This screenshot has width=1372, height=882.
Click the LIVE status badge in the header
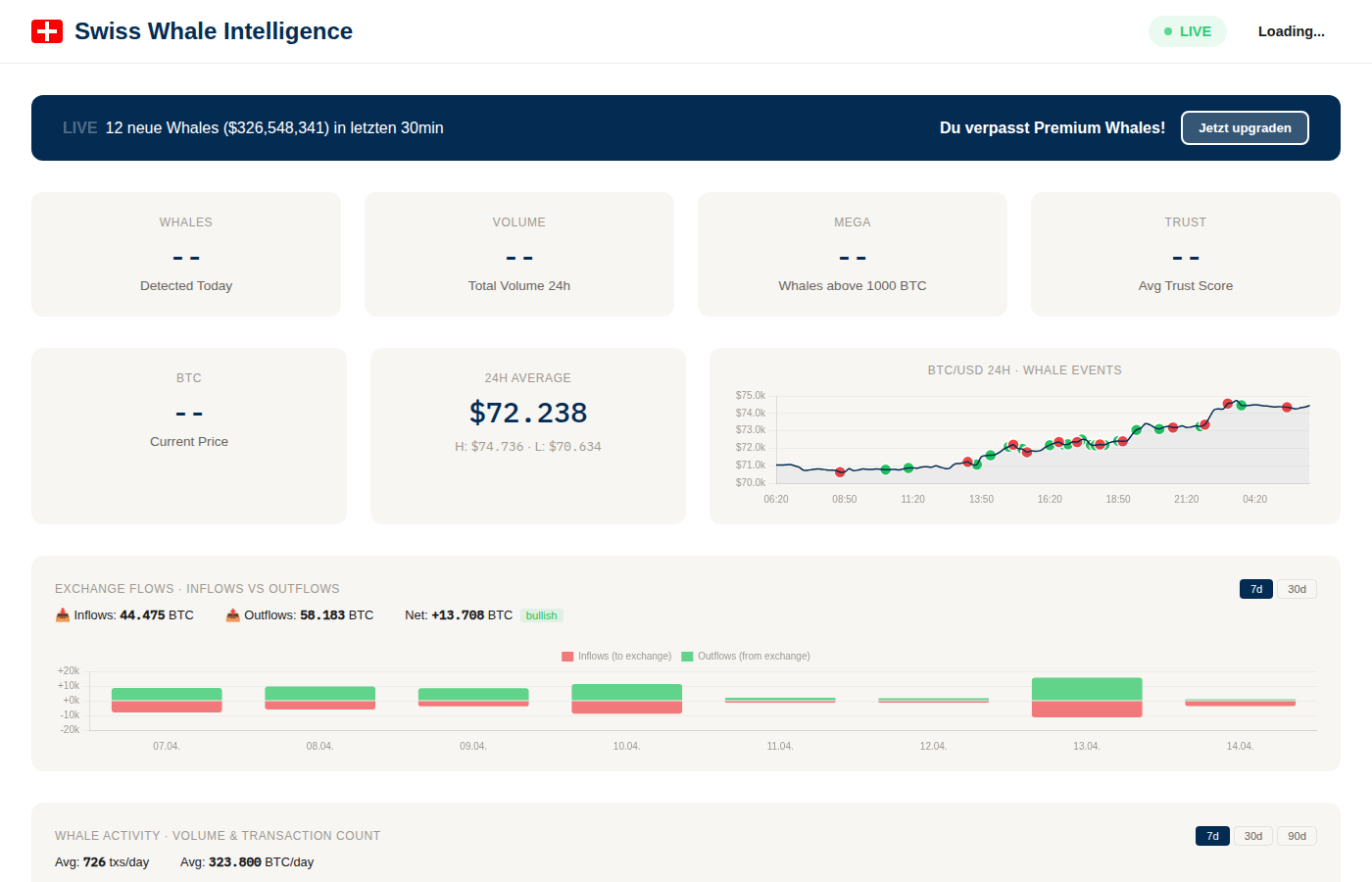(1187, 30)
